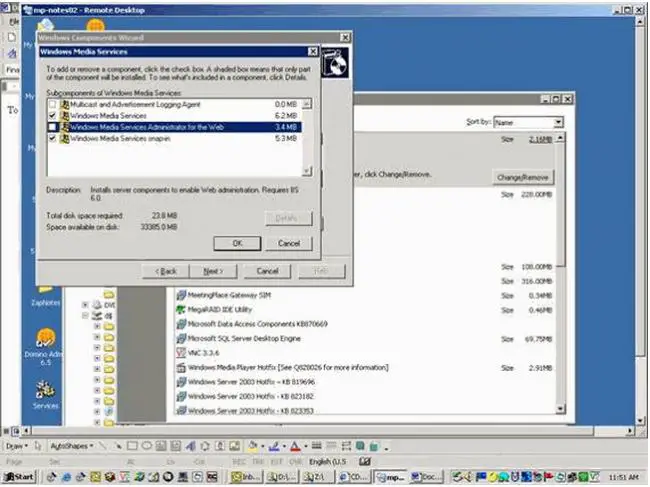Image resolution: width=650 pixels, height=487 pixels.
Task: Select Microsoft SQL Server Desktop Engine entry
Action: [x=244, y=338]
